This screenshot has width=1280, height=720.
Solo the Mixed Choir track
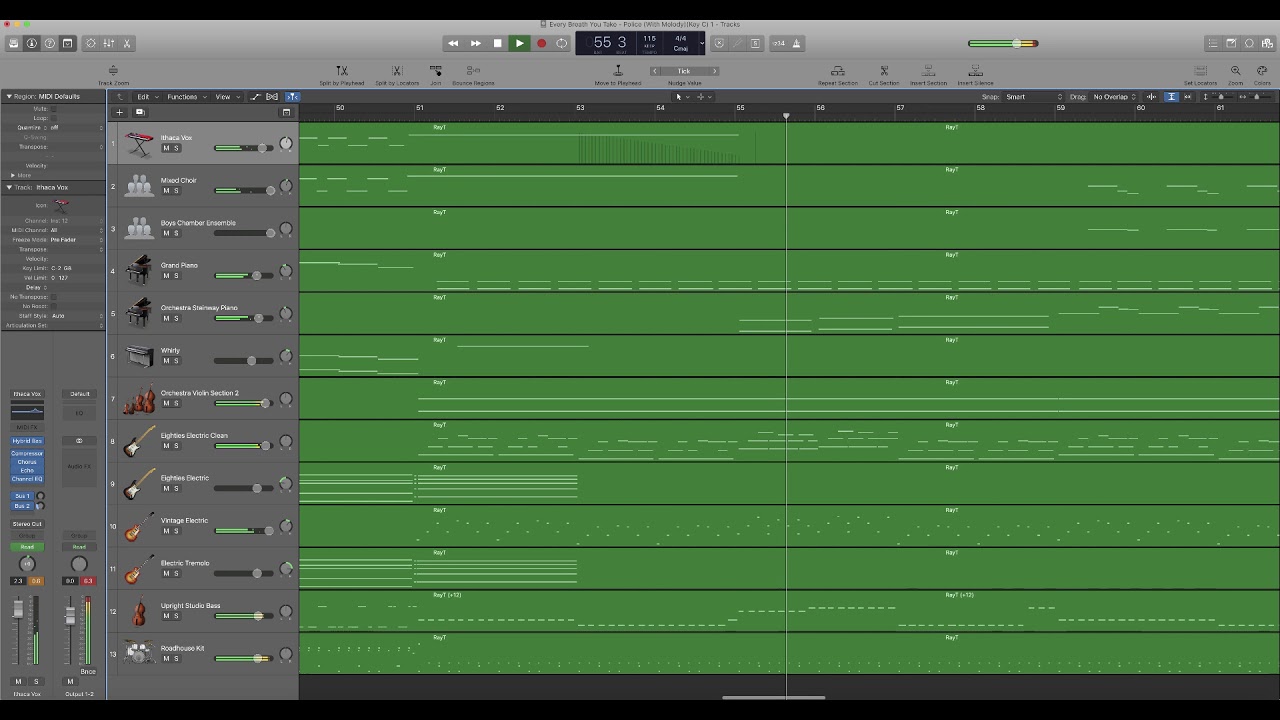(176, 191)
